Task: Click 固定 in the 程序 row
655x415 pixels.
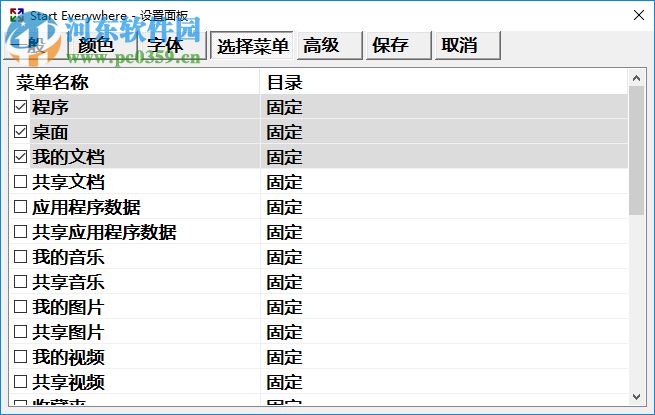Action: [x=284, y=107]
